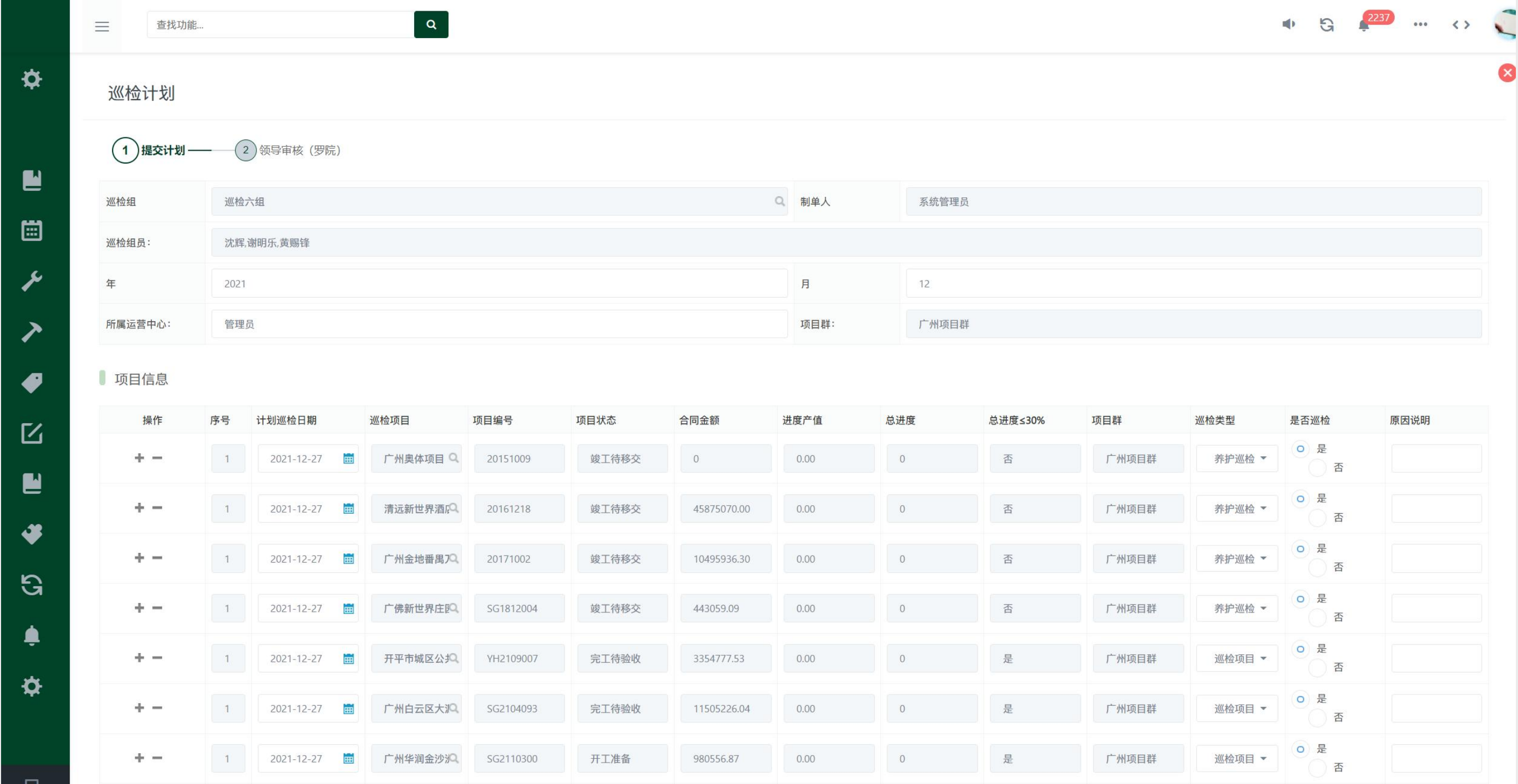Click minus button in 广州金地番禺 row

pos(157,558)
